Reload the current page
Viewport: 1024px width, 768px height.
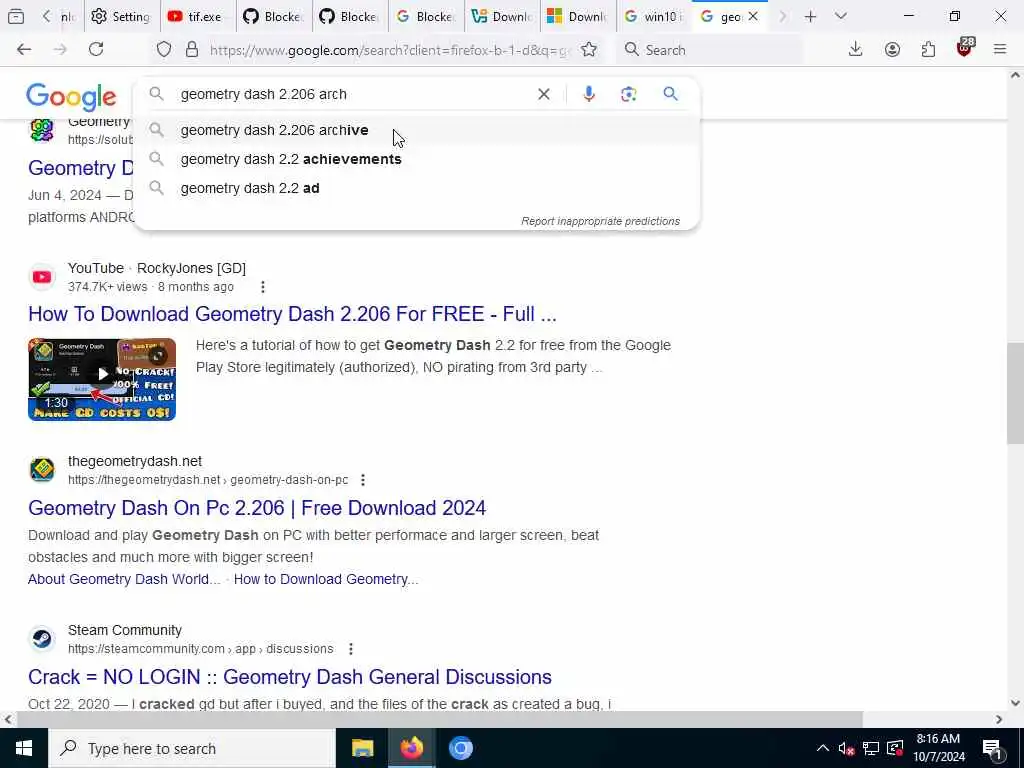pos(96,50)
